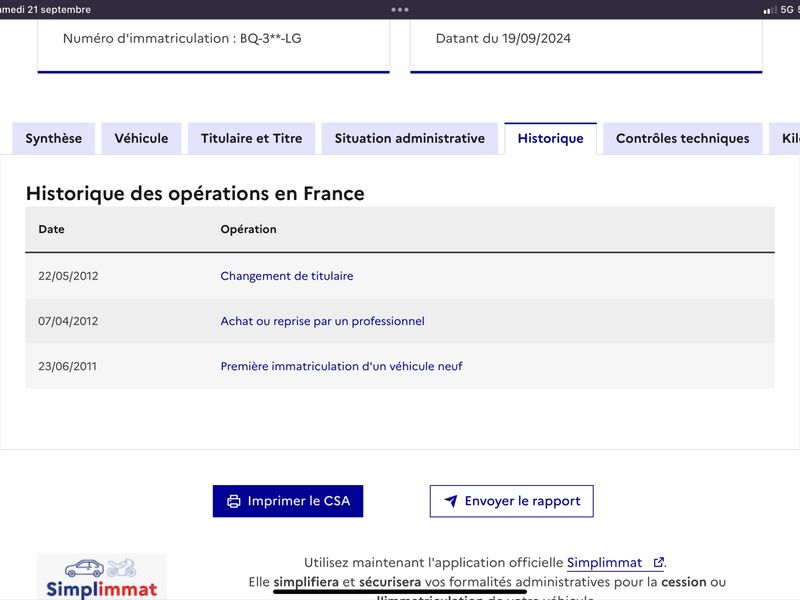
Task: Click the external link icon beside Simplimmat
Action: 659,562
